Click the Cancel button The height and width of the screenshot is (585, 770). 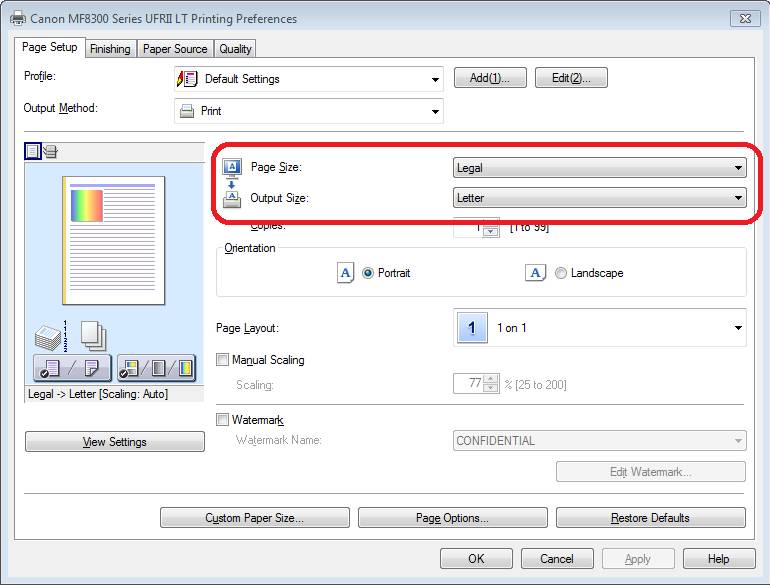[x=557, y=558]
